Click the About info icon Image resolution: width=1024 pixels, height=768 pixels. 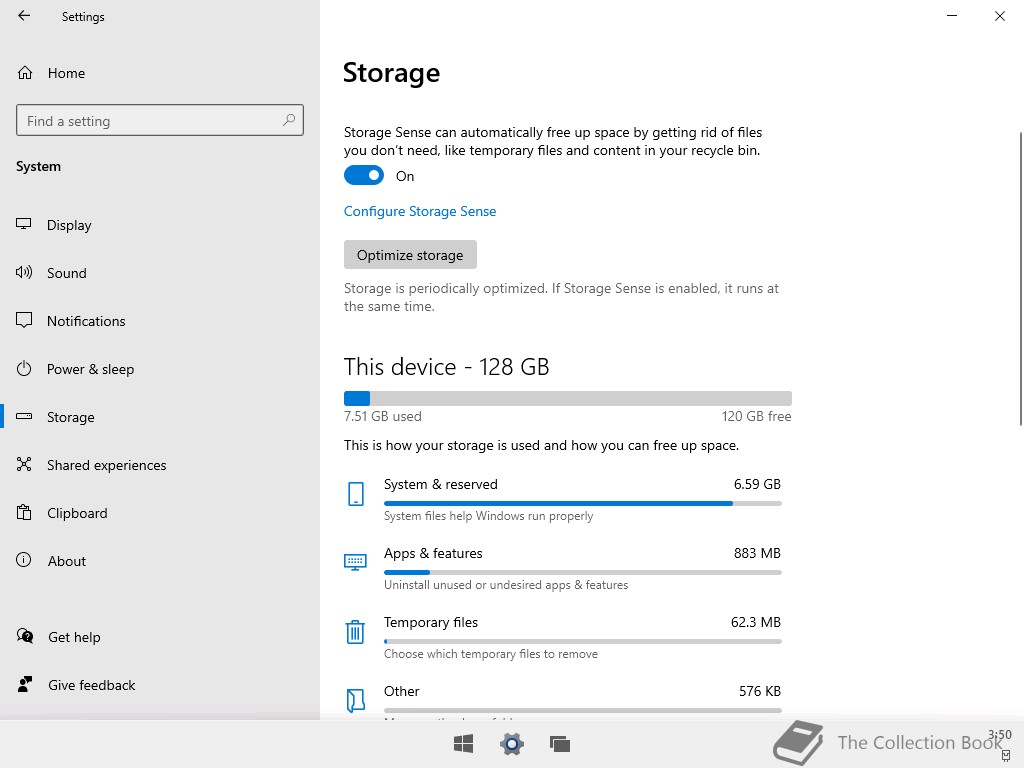click(x=24, y=560)
